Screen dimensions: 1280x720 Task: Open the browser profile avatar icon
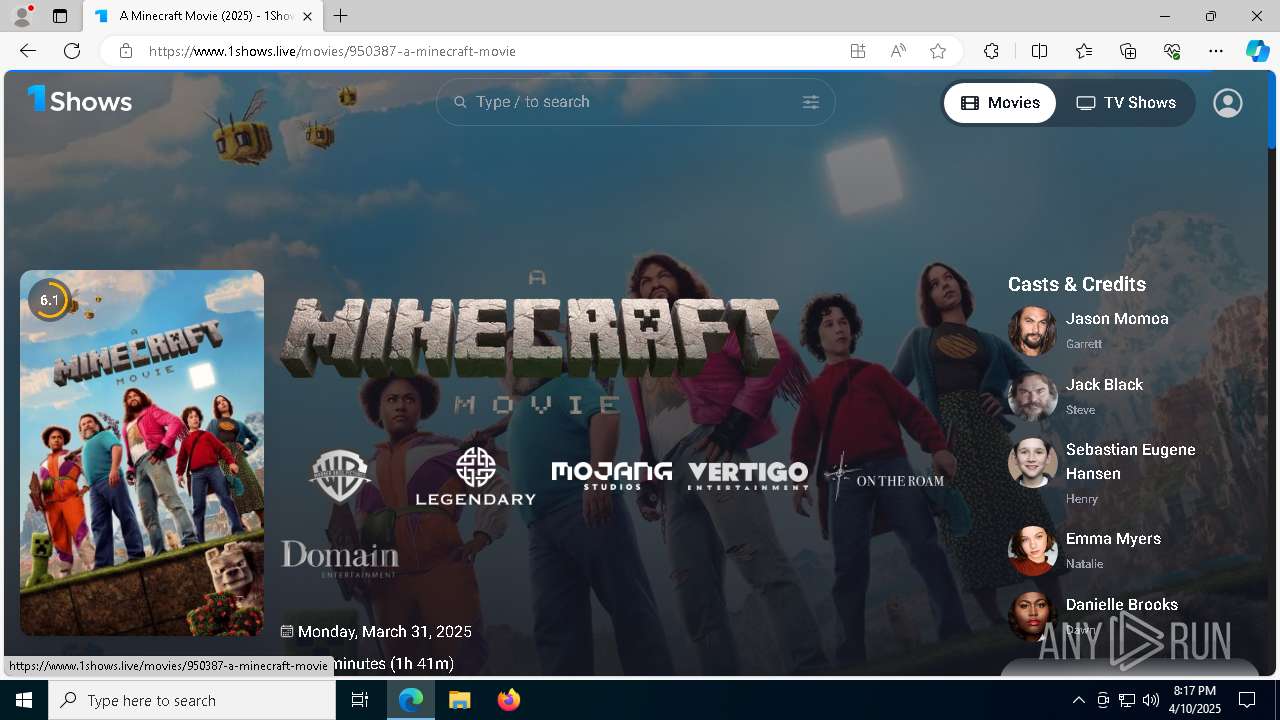[x=22, y=16]
